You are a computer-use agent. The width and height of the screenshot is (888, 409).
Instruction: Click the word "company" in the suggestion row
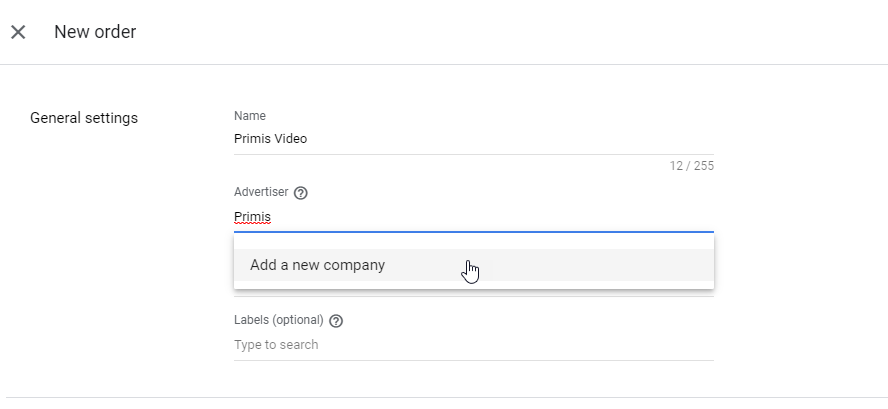coord(355,266)
